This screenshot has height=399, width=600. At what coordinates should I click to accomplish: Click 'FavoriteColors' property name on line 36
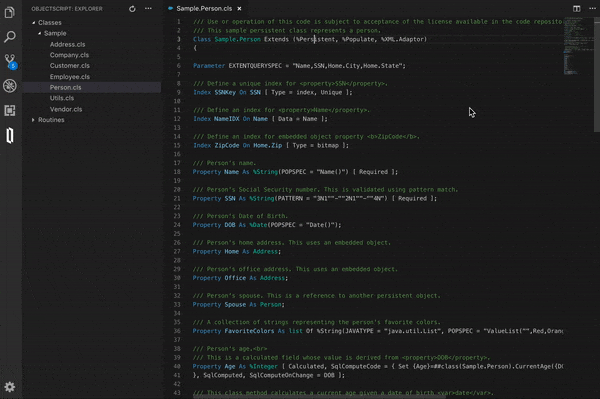[x=249, y=331]
